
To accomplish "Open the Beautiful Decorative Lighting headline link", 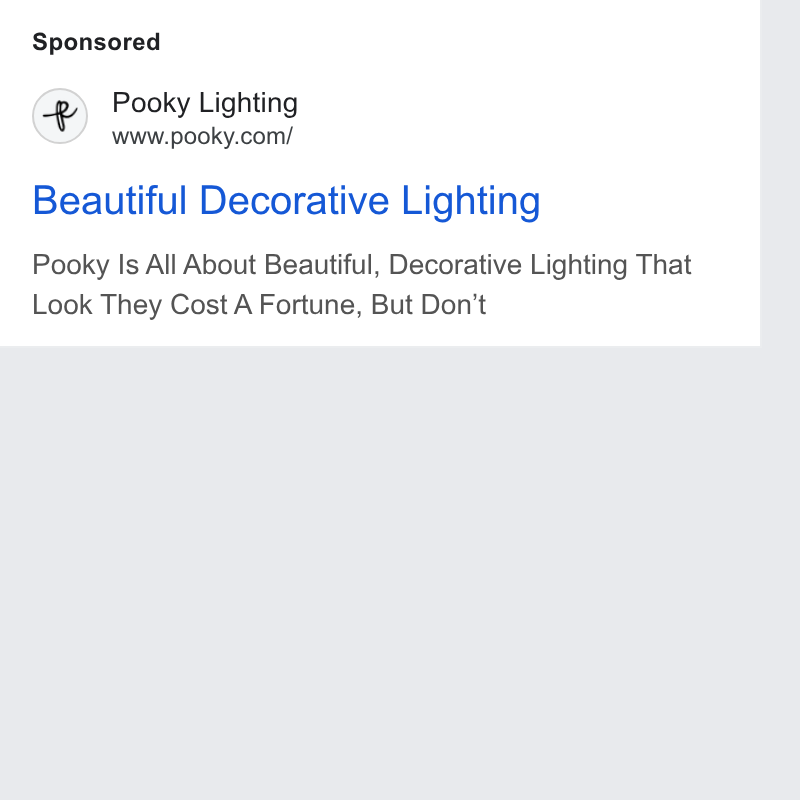I will 286,201.
